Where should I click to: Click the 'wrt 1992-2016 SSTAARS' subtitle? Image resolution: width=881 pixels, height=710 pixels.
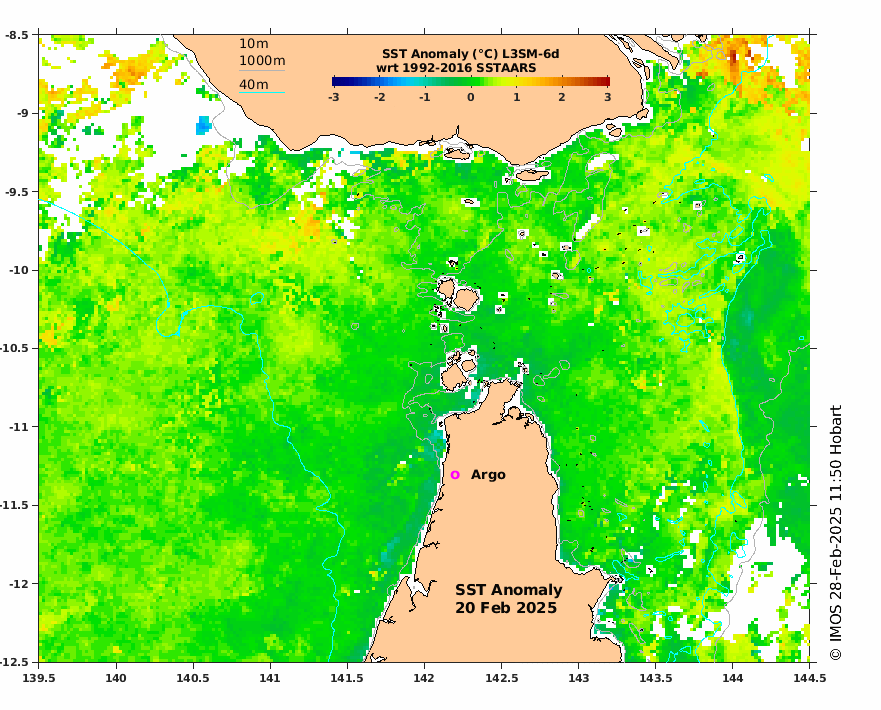pos(456,68)
